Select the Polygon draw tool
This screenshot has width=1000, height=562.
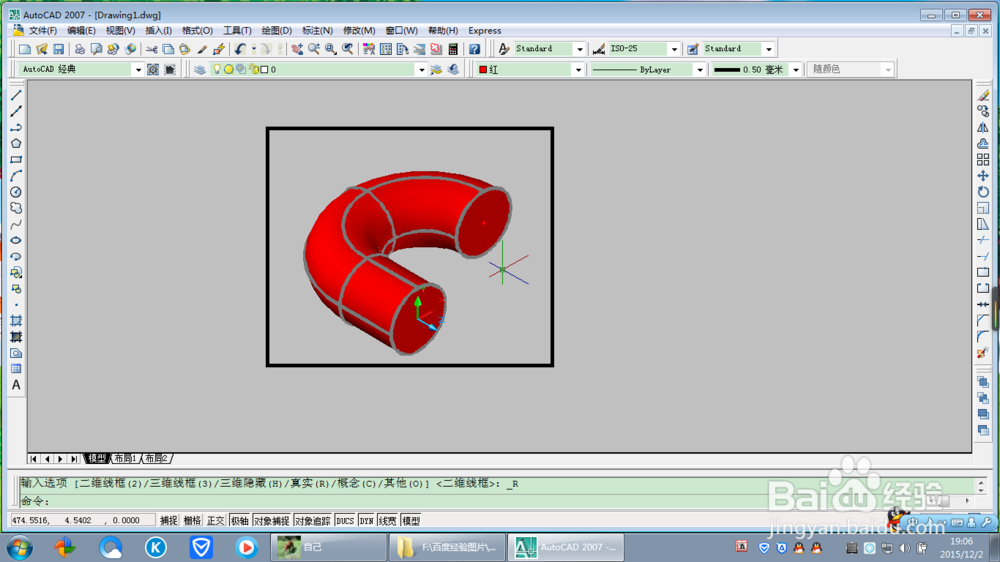point(16,144)
